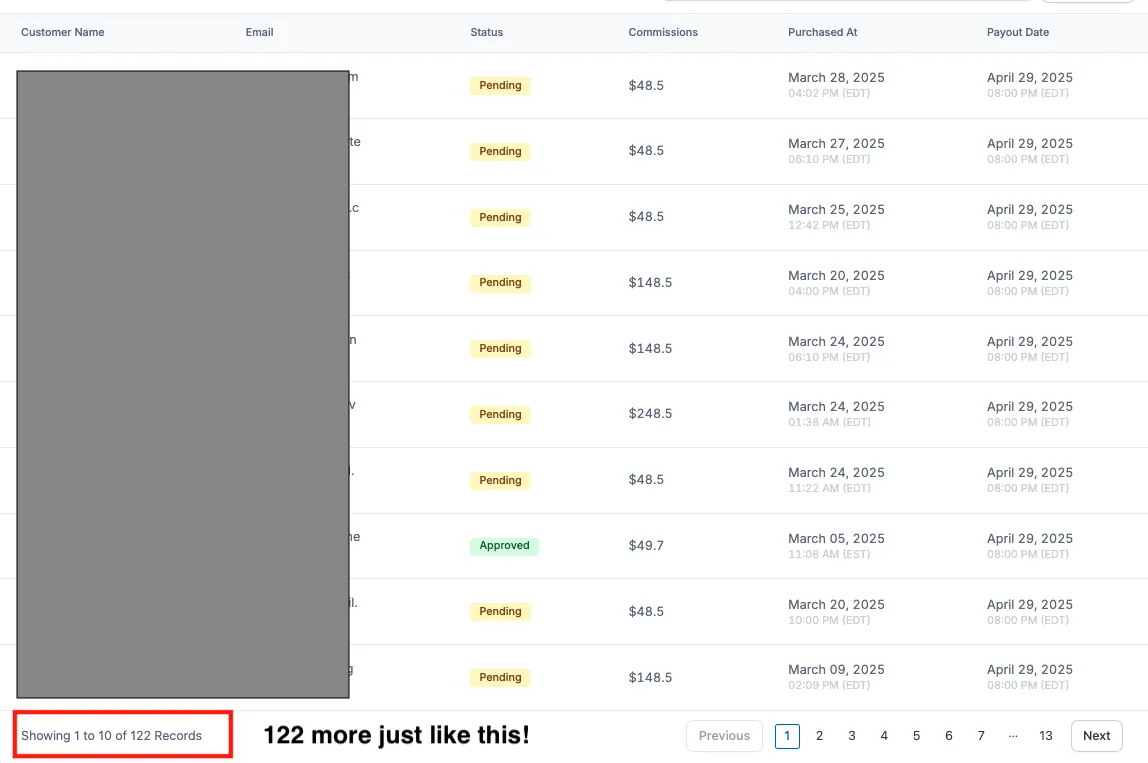The image size is (1148, 763).
Task: Click the Purchased At column header
Action: [822, 32]
